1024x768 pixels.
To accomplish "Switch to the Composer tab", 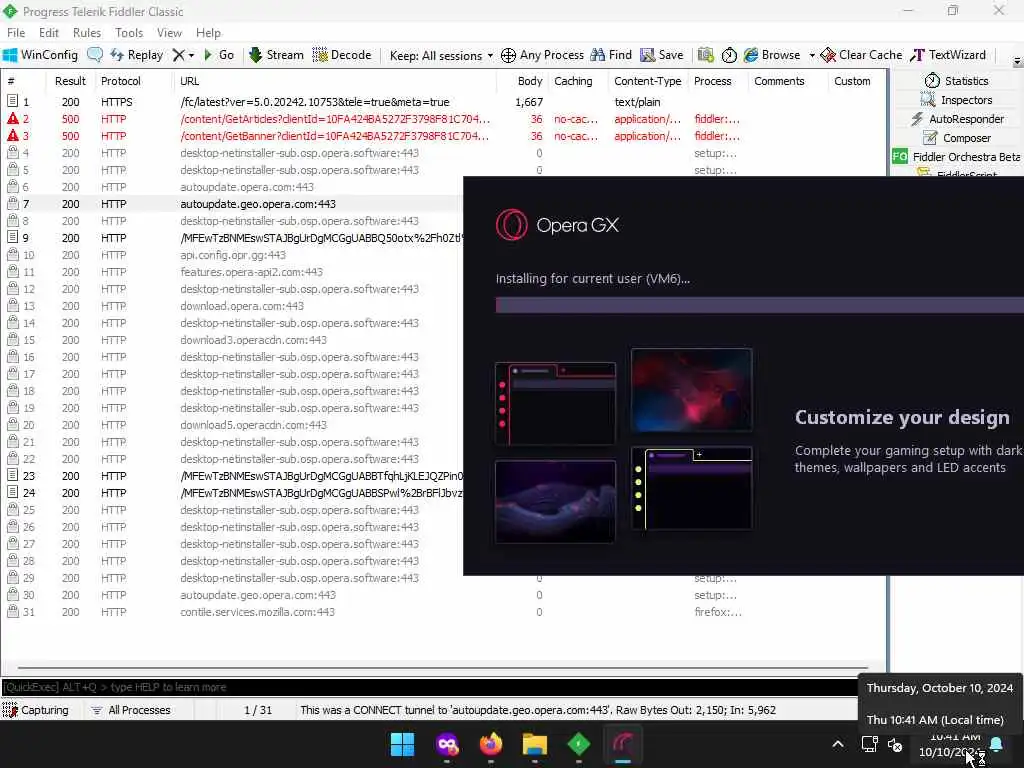I will point(957,138).
